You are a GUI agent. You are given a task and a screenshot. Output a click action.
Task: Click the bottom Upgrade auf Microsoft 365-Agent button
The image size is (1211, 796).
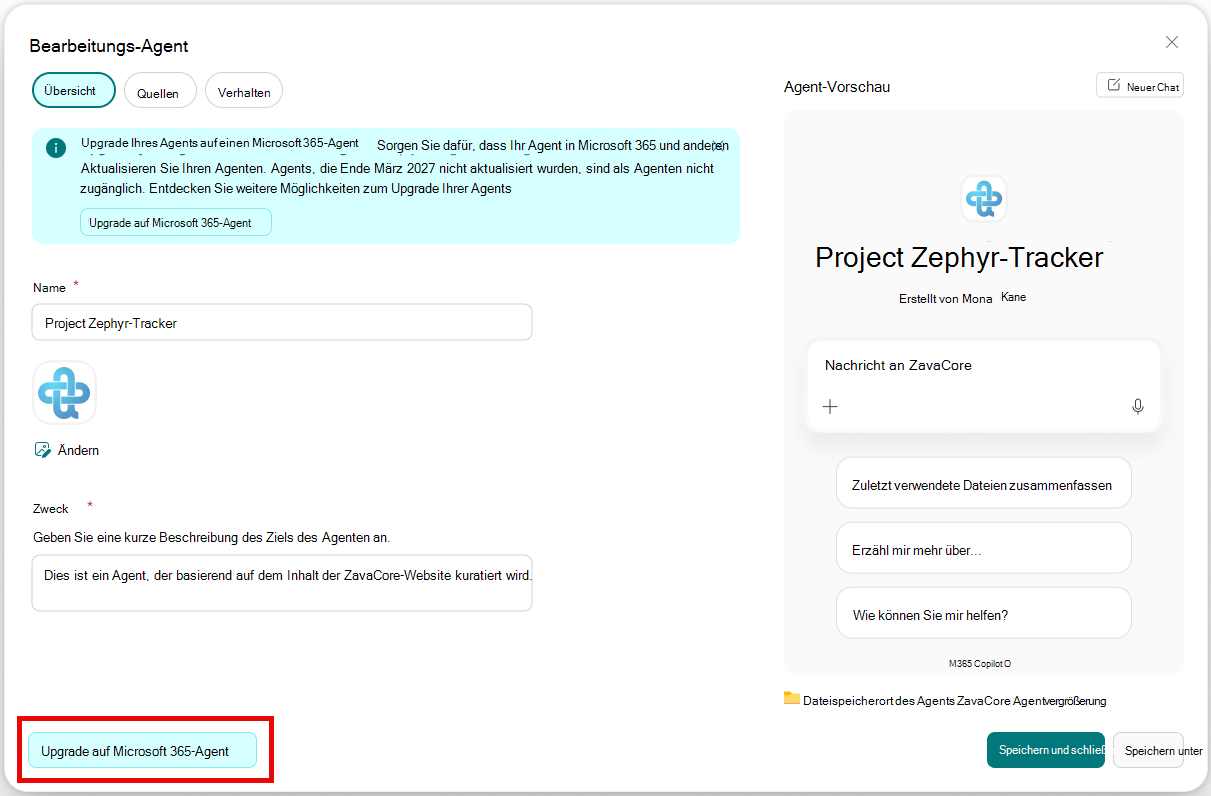coord(142,750)
